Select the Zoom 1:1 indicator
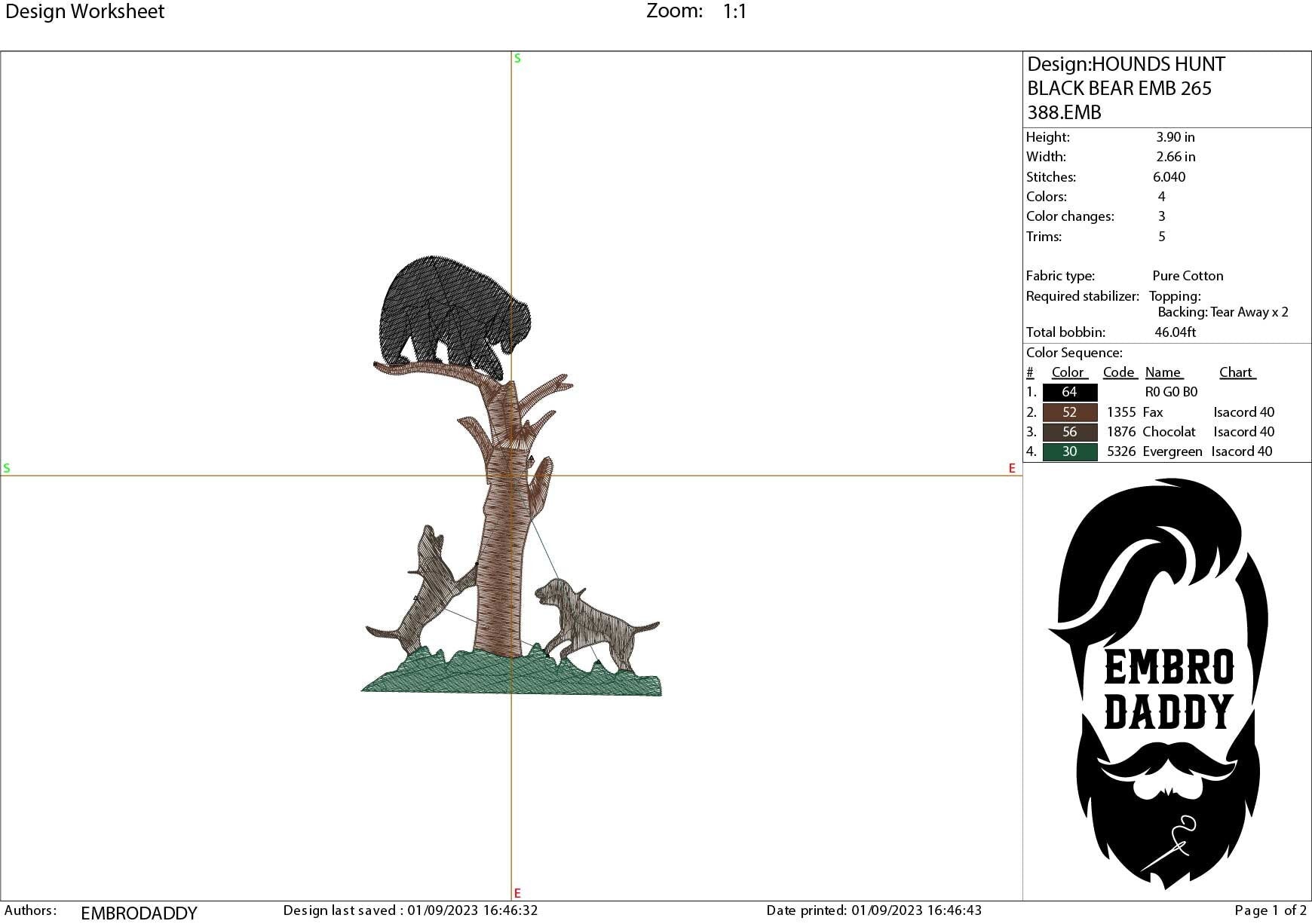The width and height of the screenshot is (1312, 924). coord(697,11)
